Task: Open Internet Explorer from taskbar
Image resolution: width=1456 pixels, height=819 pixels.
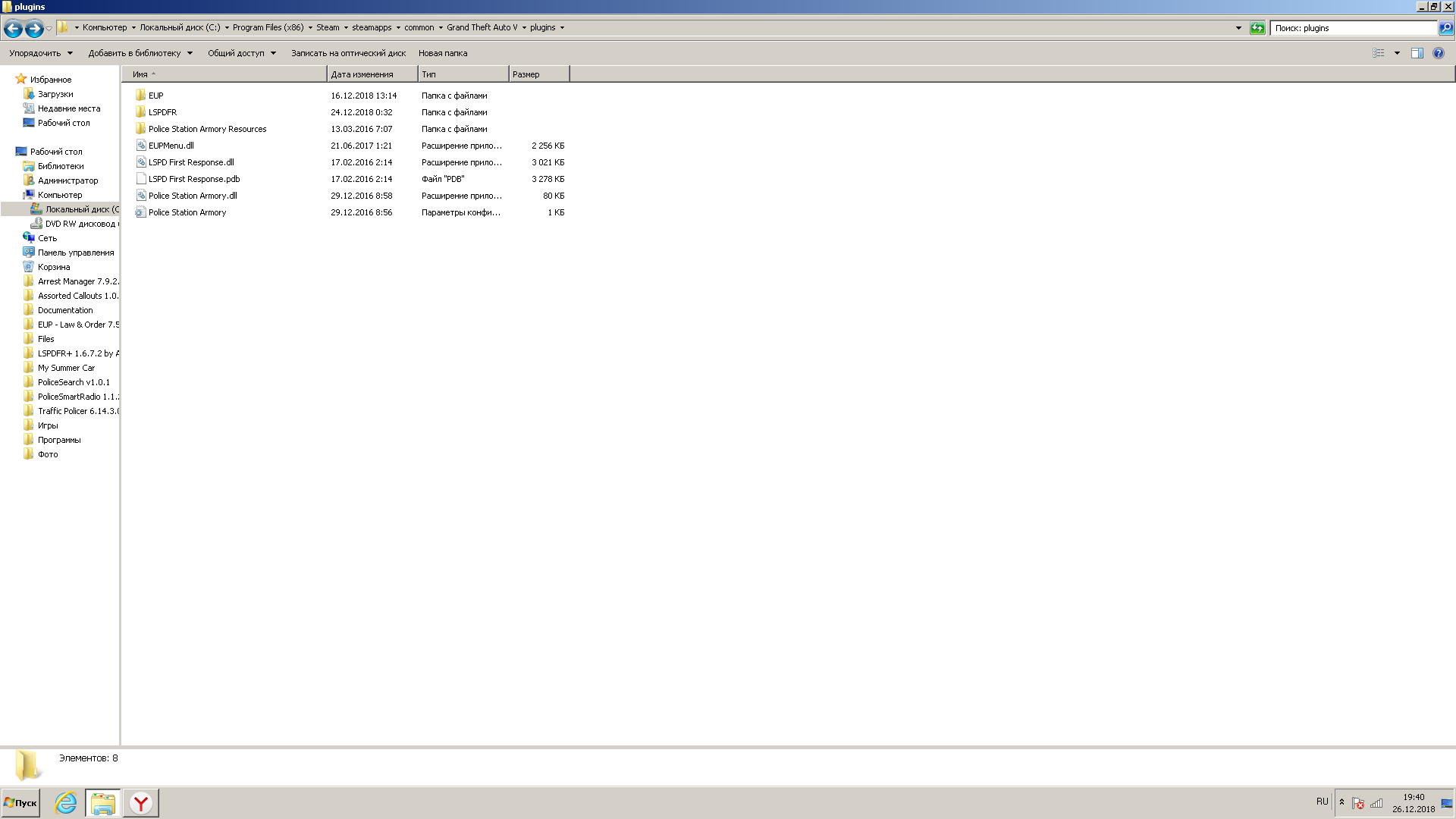Action: pos(66,802)
